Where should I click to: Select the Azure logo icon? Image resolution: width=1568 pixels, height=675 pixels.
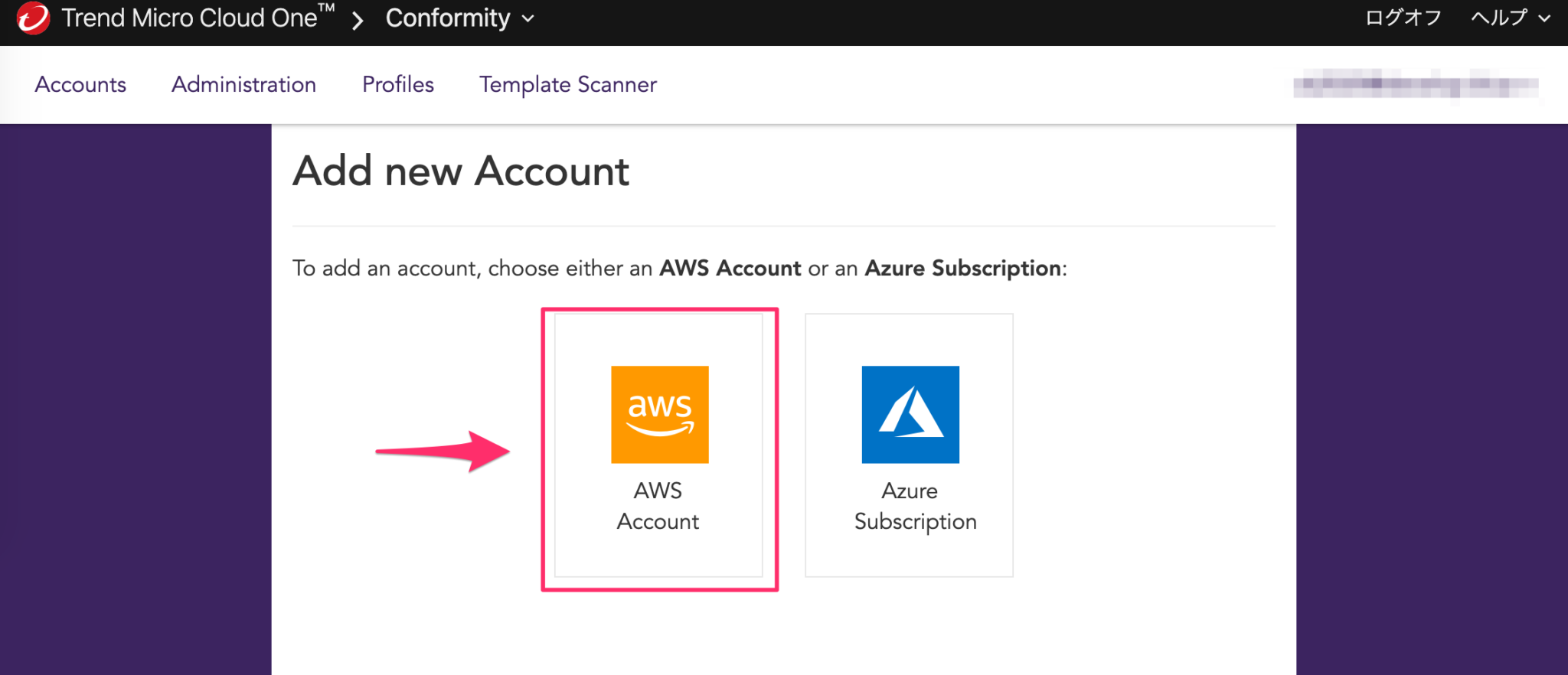(910, 414)
